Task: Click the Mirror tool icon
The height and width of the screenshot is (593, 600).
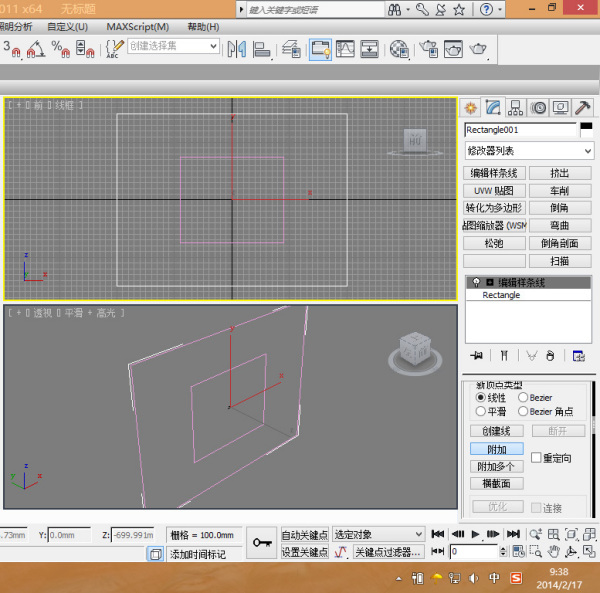Action: point(236,49)
